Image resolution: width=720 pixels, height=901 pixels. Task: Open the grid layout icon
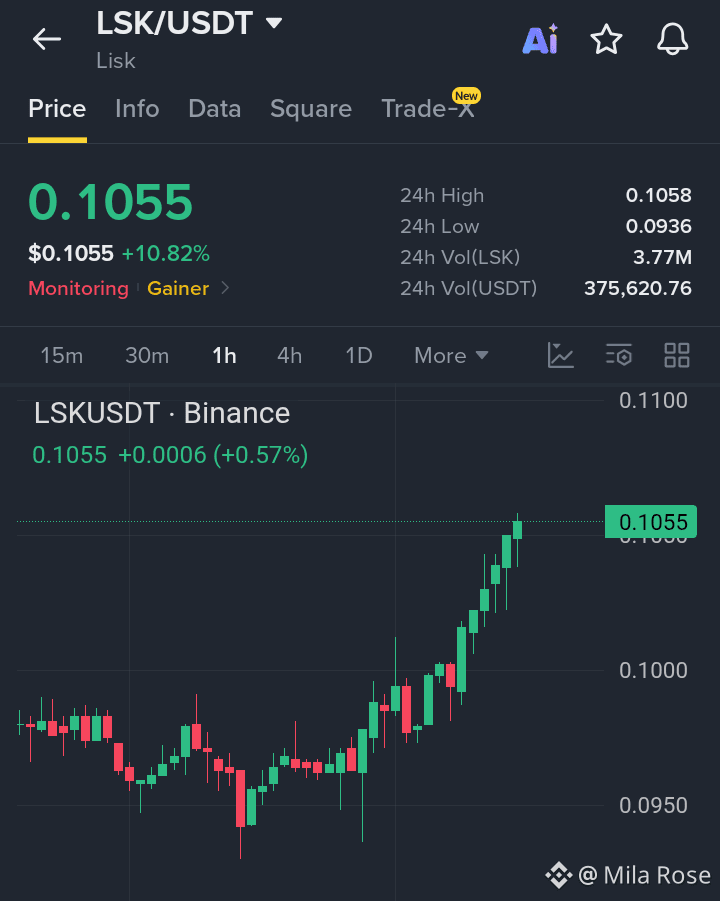677,355
